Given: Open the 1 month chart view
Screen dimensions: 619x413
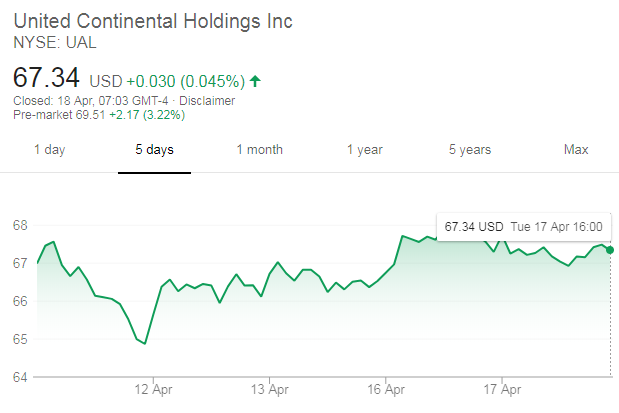Looking at the screenshot, I should (259, 150).
